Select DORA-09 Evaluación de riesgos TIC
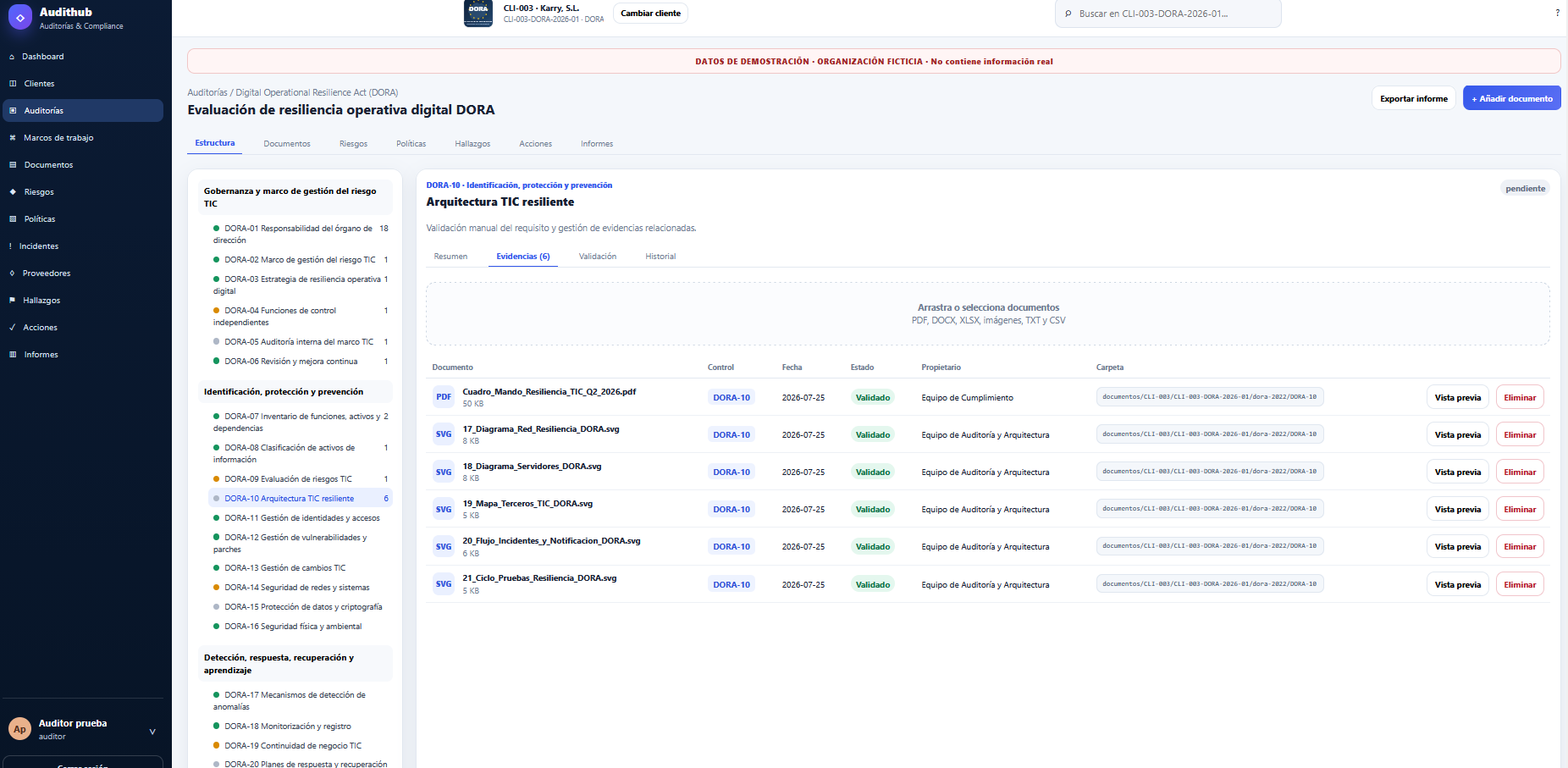The image size is (1568, 768). 301,479
